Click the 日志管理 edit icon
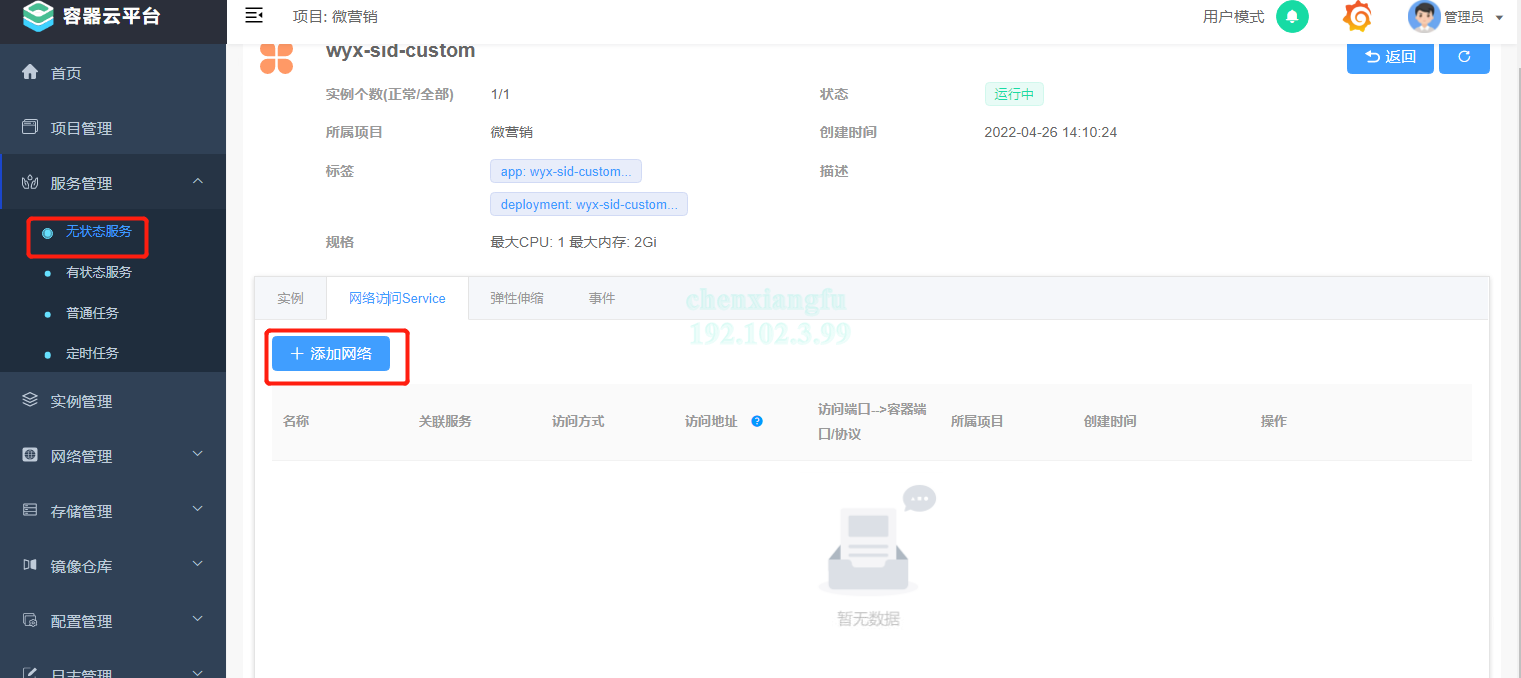The image size is (1521, 678). click(x=30, y=672)
